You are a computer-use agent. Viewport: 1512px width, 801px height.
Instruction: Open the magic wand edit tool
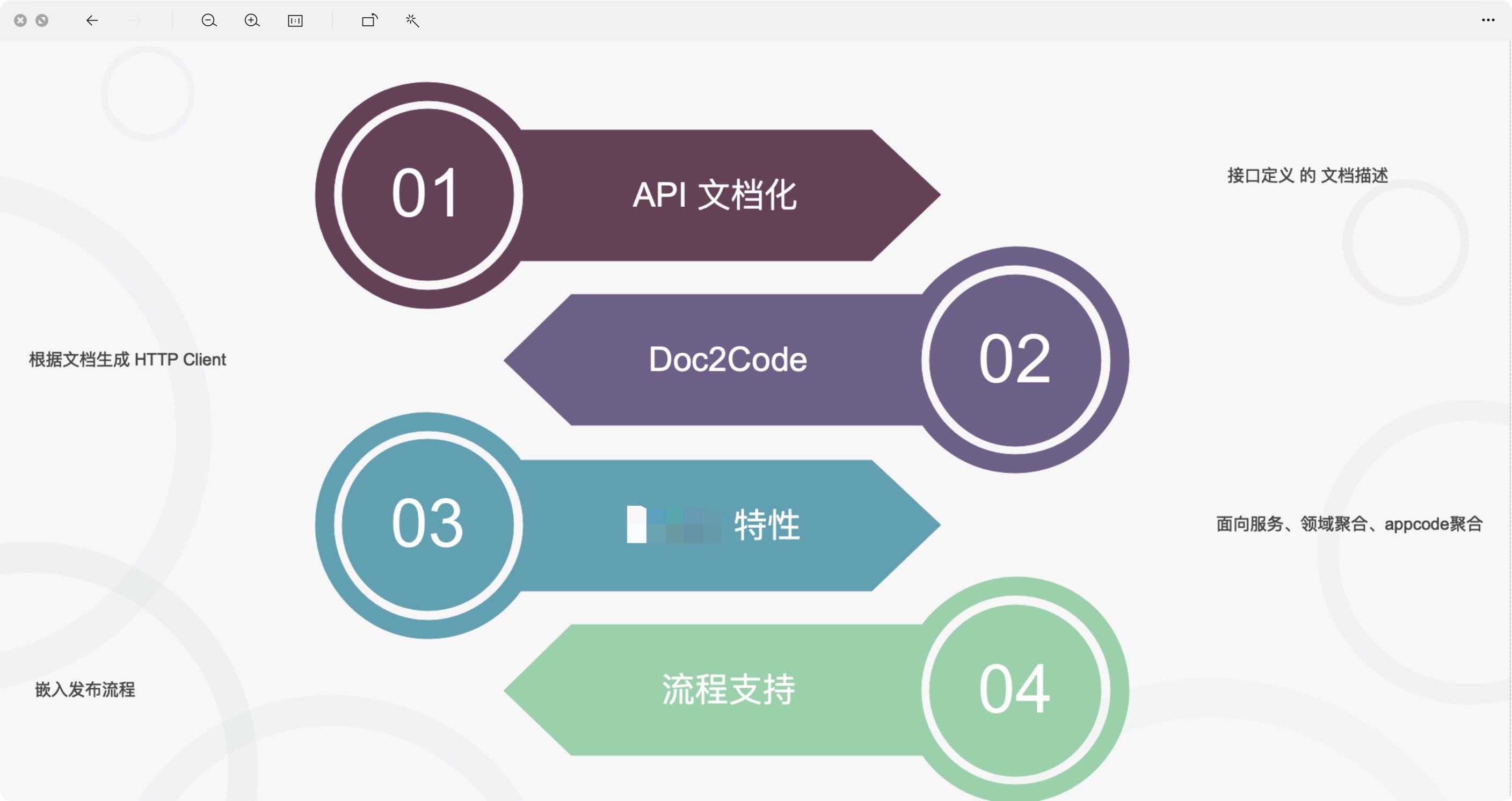click(x=412, y=20)
